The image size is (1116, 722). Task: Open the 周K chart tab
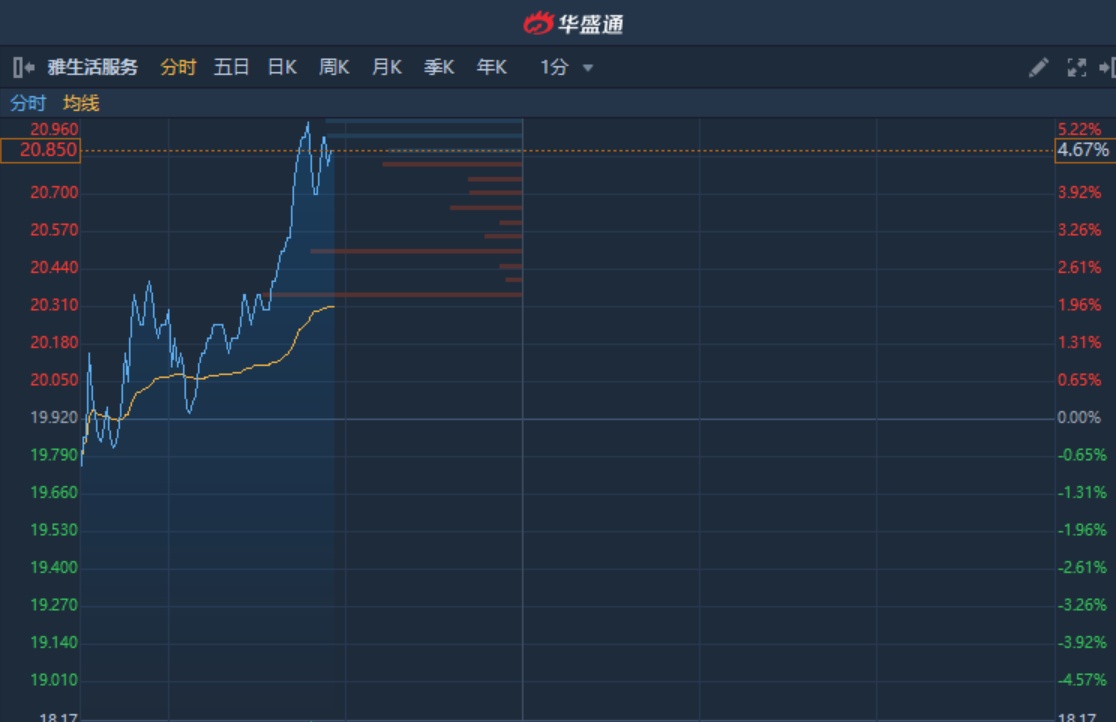[334, 68]
